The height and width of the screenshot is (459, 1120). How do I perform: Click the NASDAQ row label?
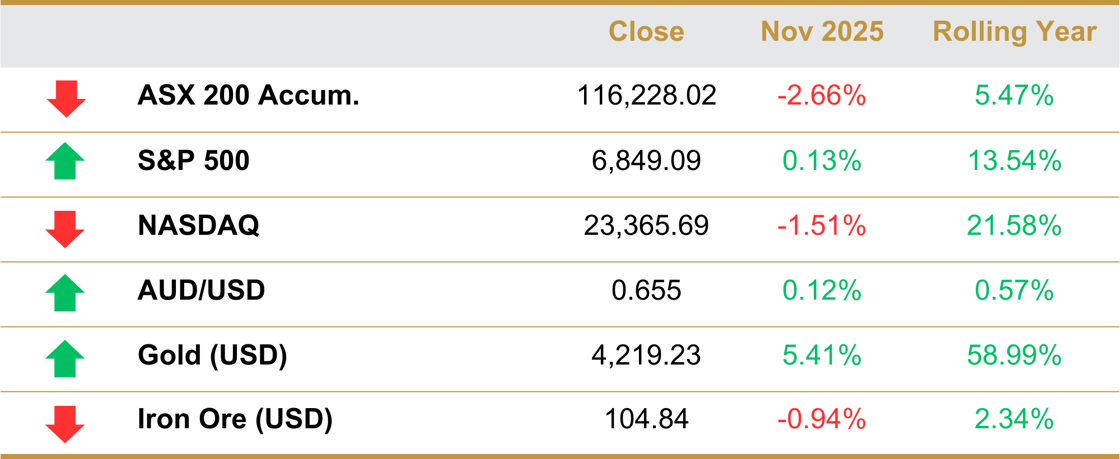[x=198, y=226]
